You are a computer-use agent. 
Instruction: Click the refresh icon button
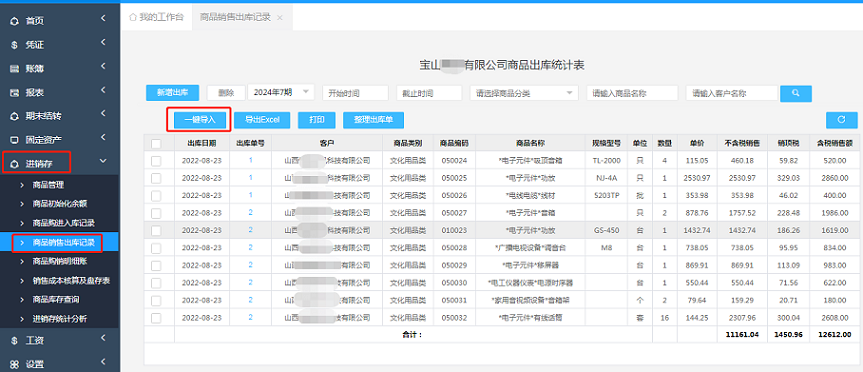pyautogui.click(x=841, y=119)
